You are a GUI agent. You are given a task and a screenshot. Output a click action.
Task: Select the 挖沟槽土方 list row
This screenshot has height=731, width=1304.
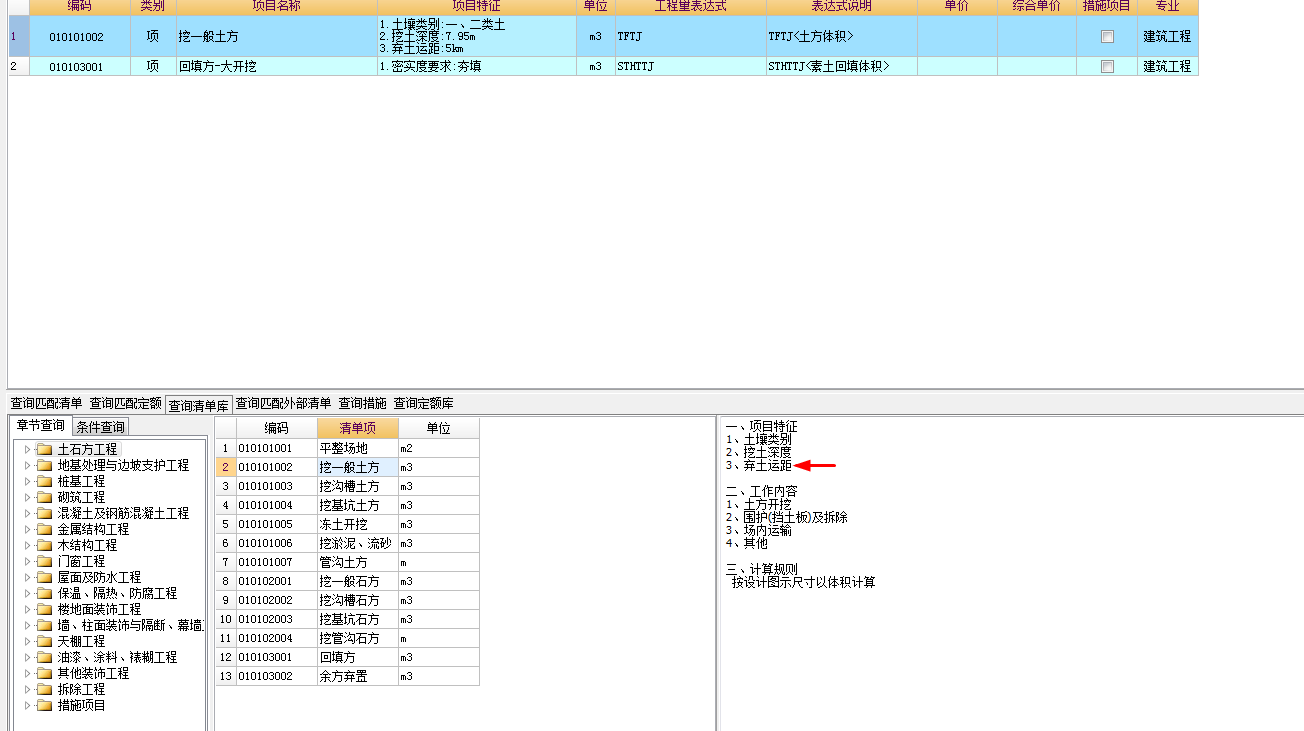348,486
